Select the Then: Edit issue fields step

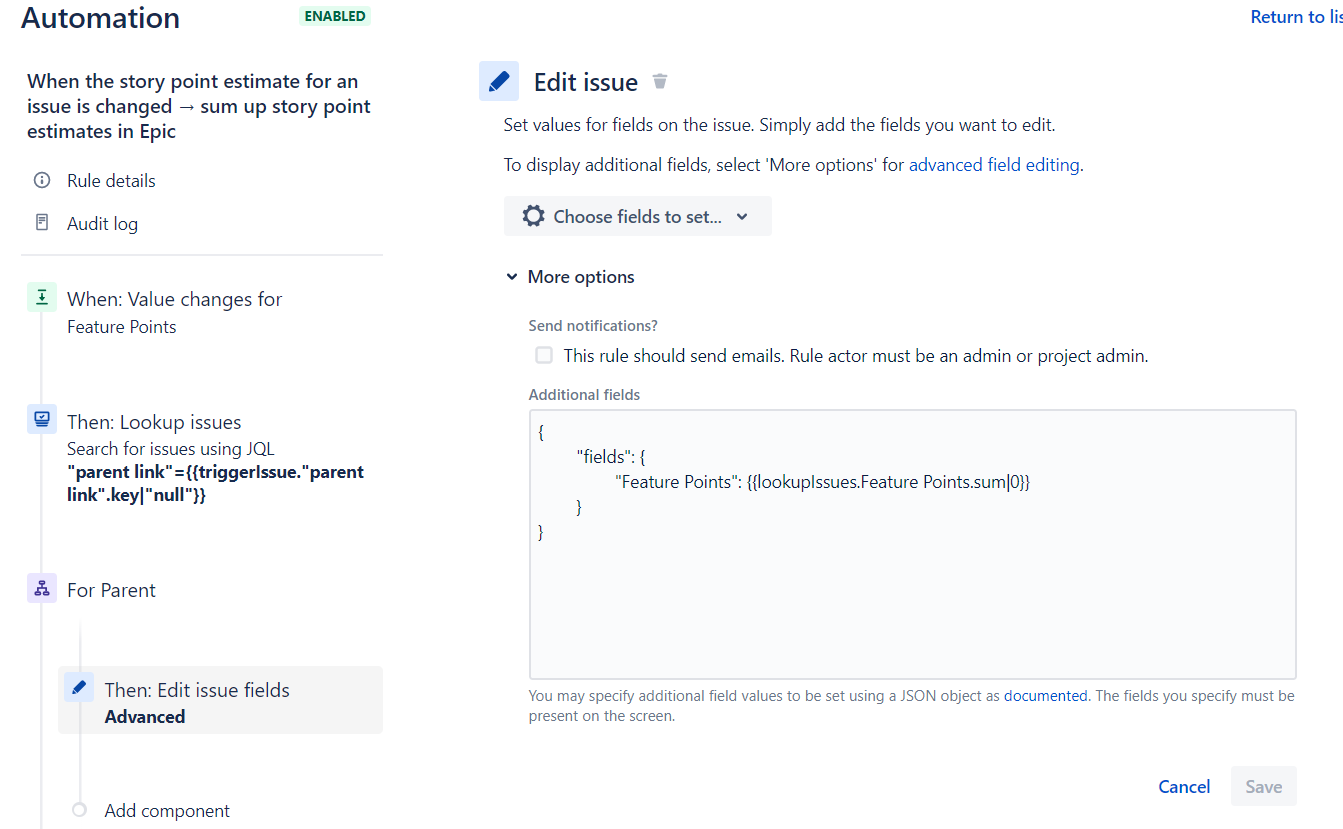pyautogui.click(x=197, y=689)
